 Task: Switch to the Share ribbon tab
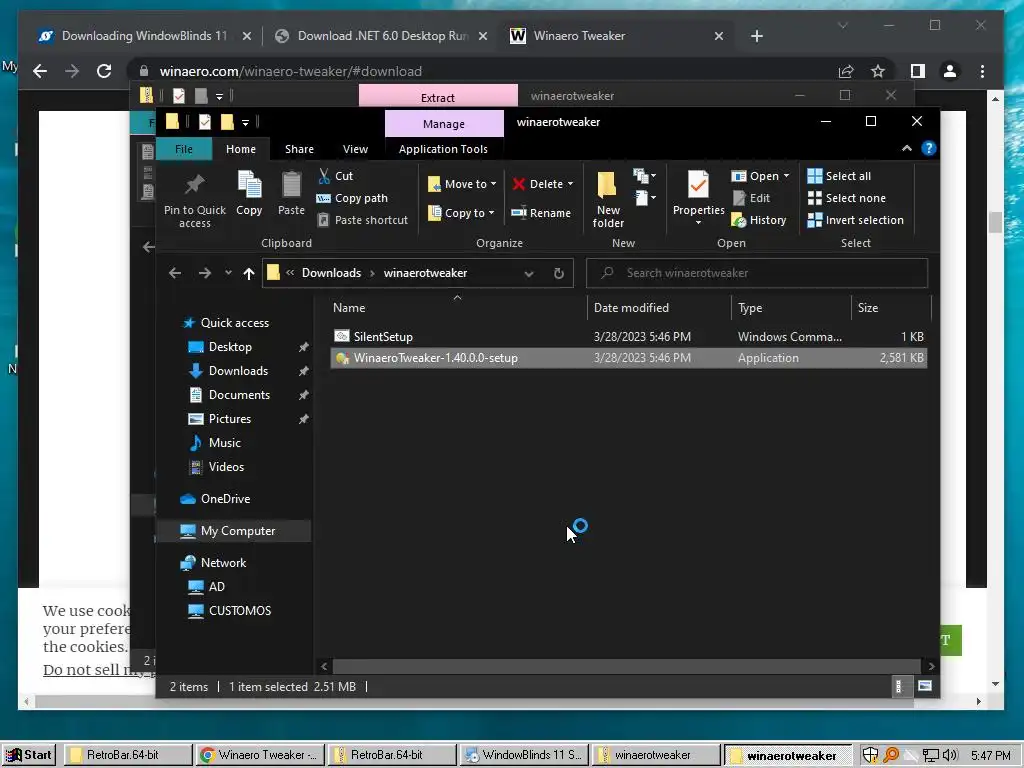point(299,149)
